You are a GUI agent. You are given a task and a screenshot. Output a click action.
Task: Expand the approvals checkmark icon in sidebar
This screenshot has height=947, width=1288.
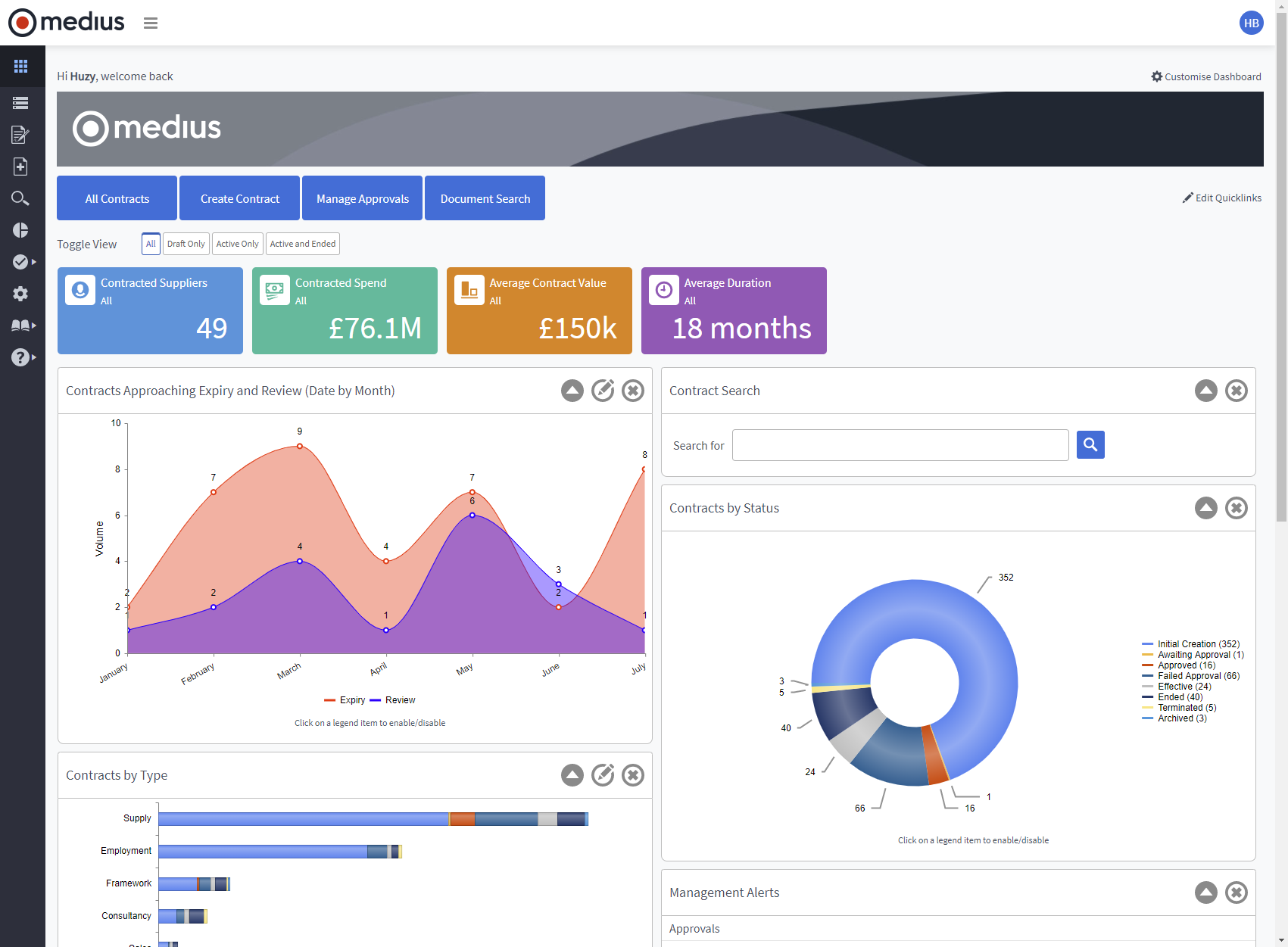pos(23,262)
